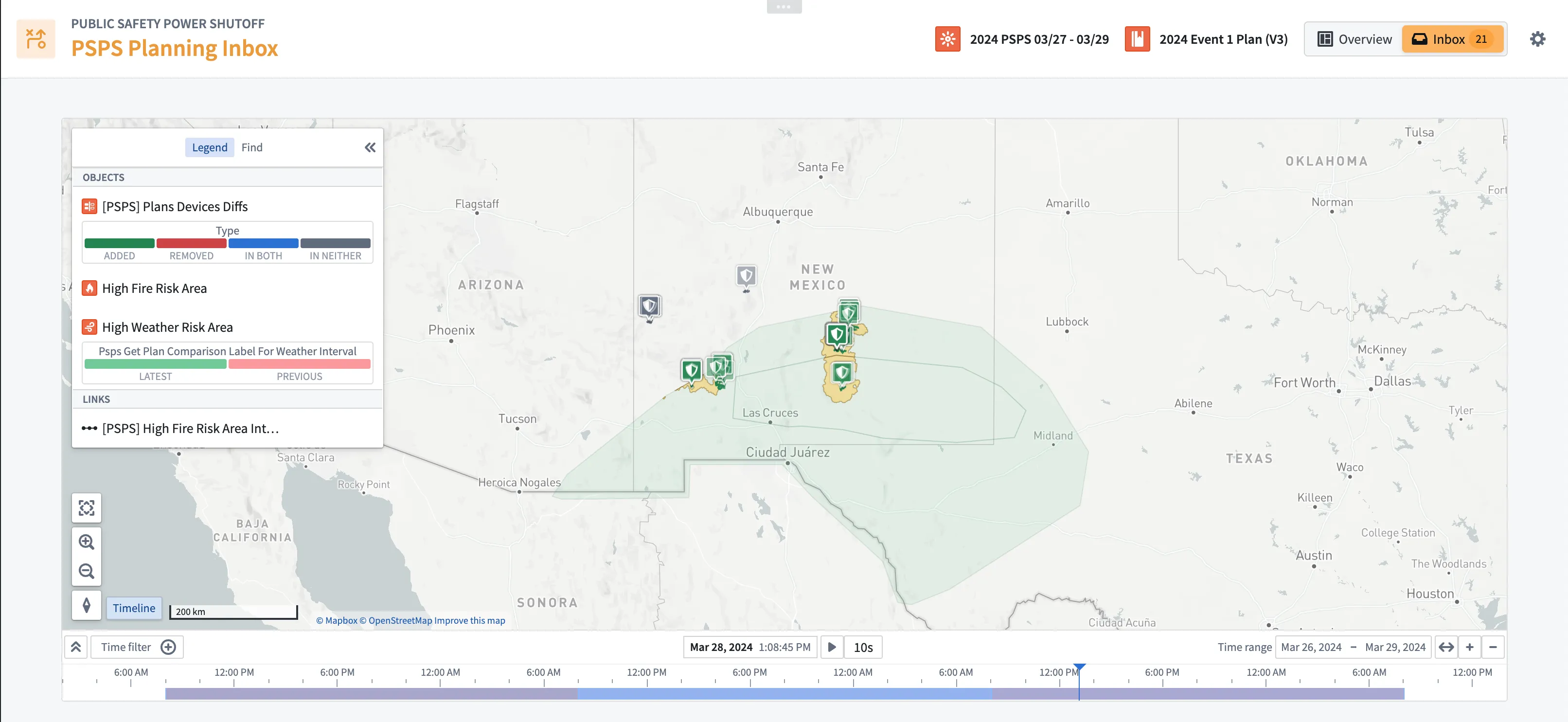Viewport: 1568px width, 722px height.
Task: Collapse the legend panel
Action: [x=370, y=147]
